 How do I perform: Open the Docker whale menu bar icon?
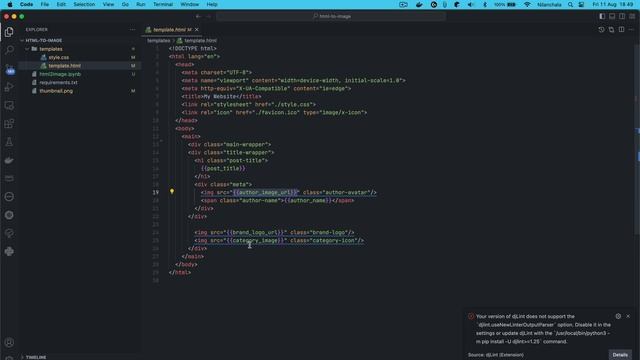pyautogui.click(x=419, y=4)
